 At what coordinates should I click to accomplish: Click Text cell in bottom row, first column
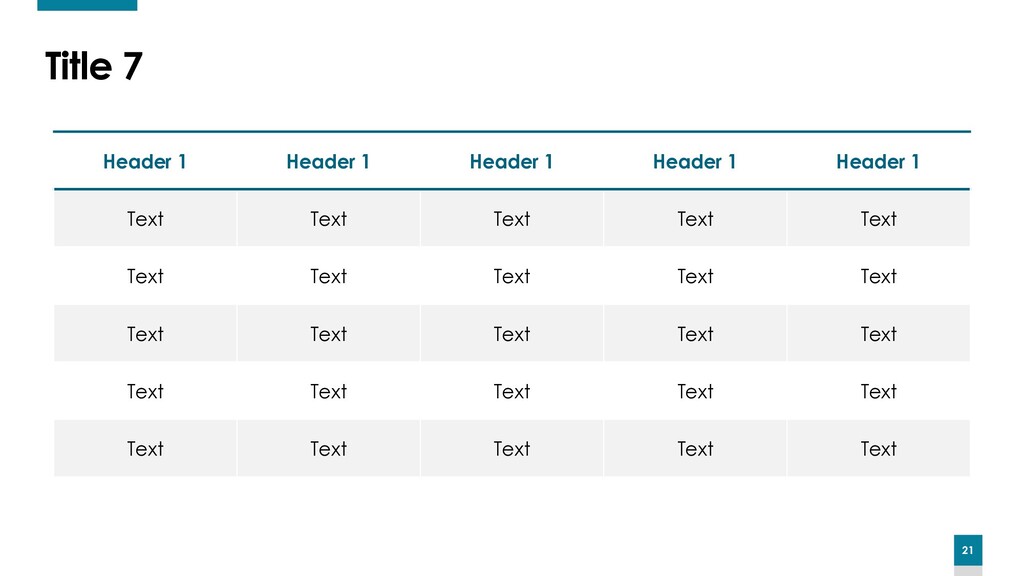click(145, 449)
